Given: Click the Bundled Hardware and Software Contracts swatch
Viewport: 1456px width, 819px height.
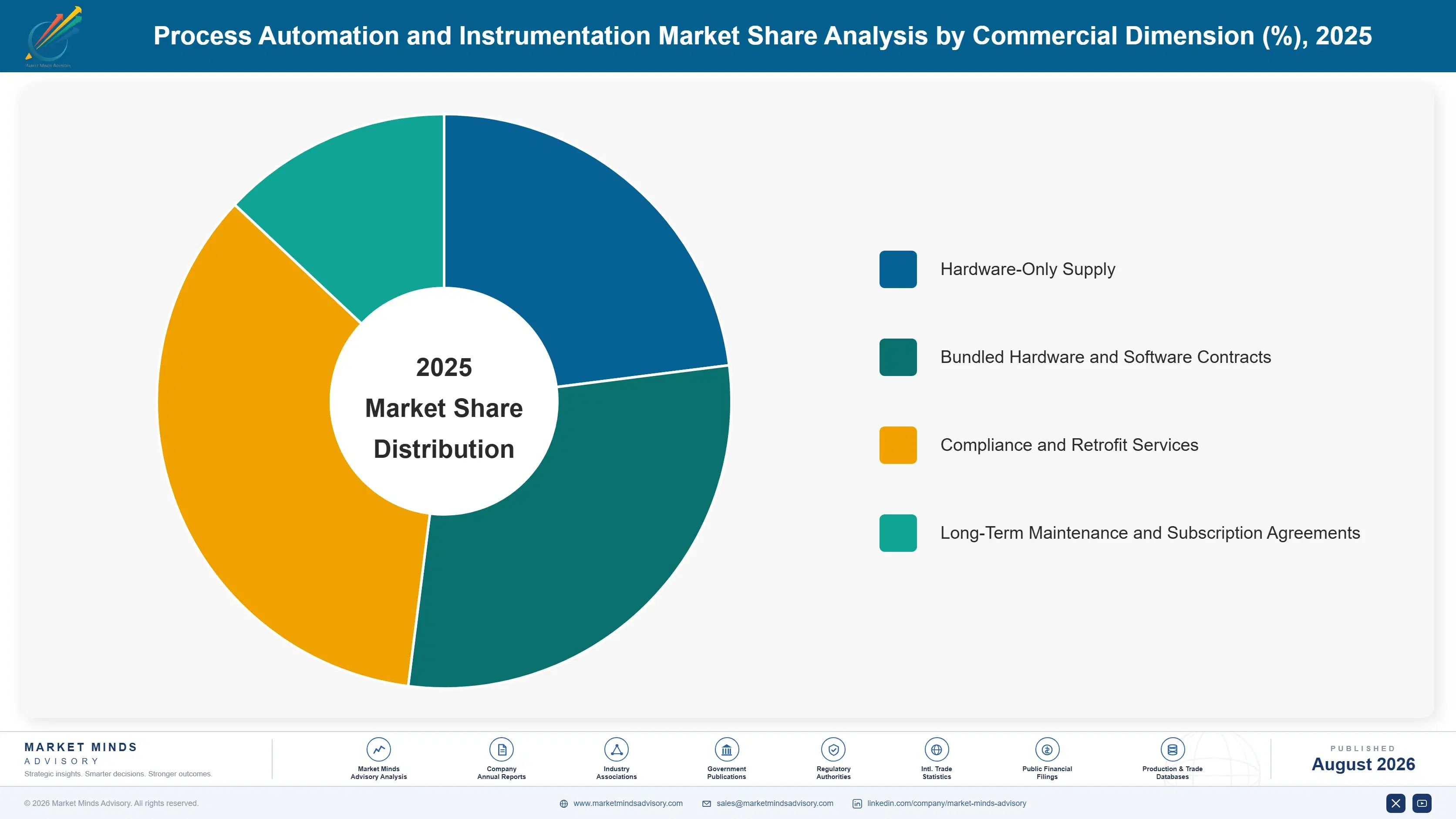Looking at the screenshot, I should click(898, 357).
